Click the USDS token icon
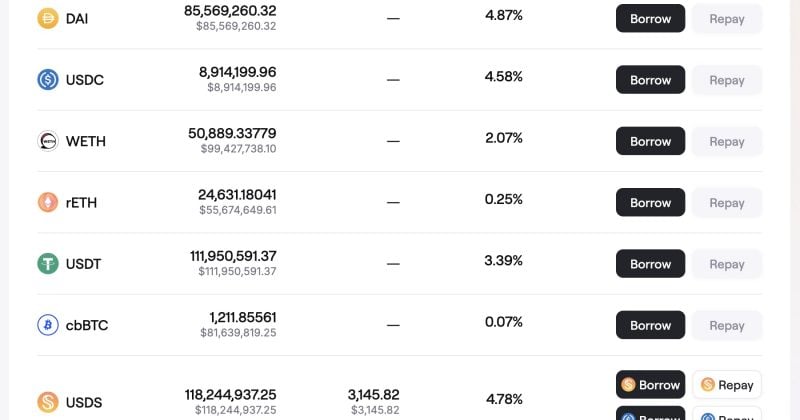Screen dimensions: 800x420 tap(48, 402)
